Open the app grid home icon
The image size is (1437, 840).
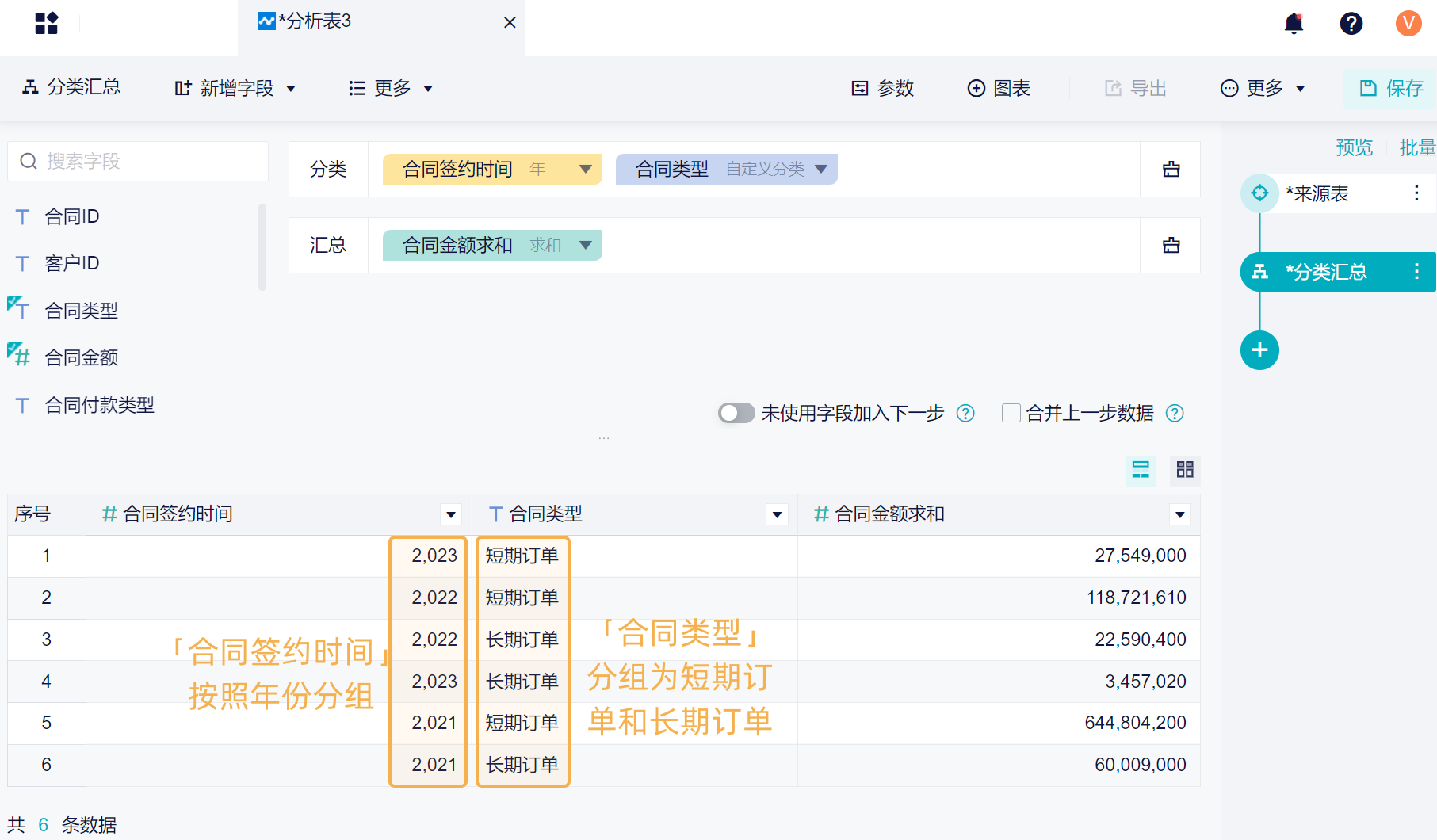point(47,23)
